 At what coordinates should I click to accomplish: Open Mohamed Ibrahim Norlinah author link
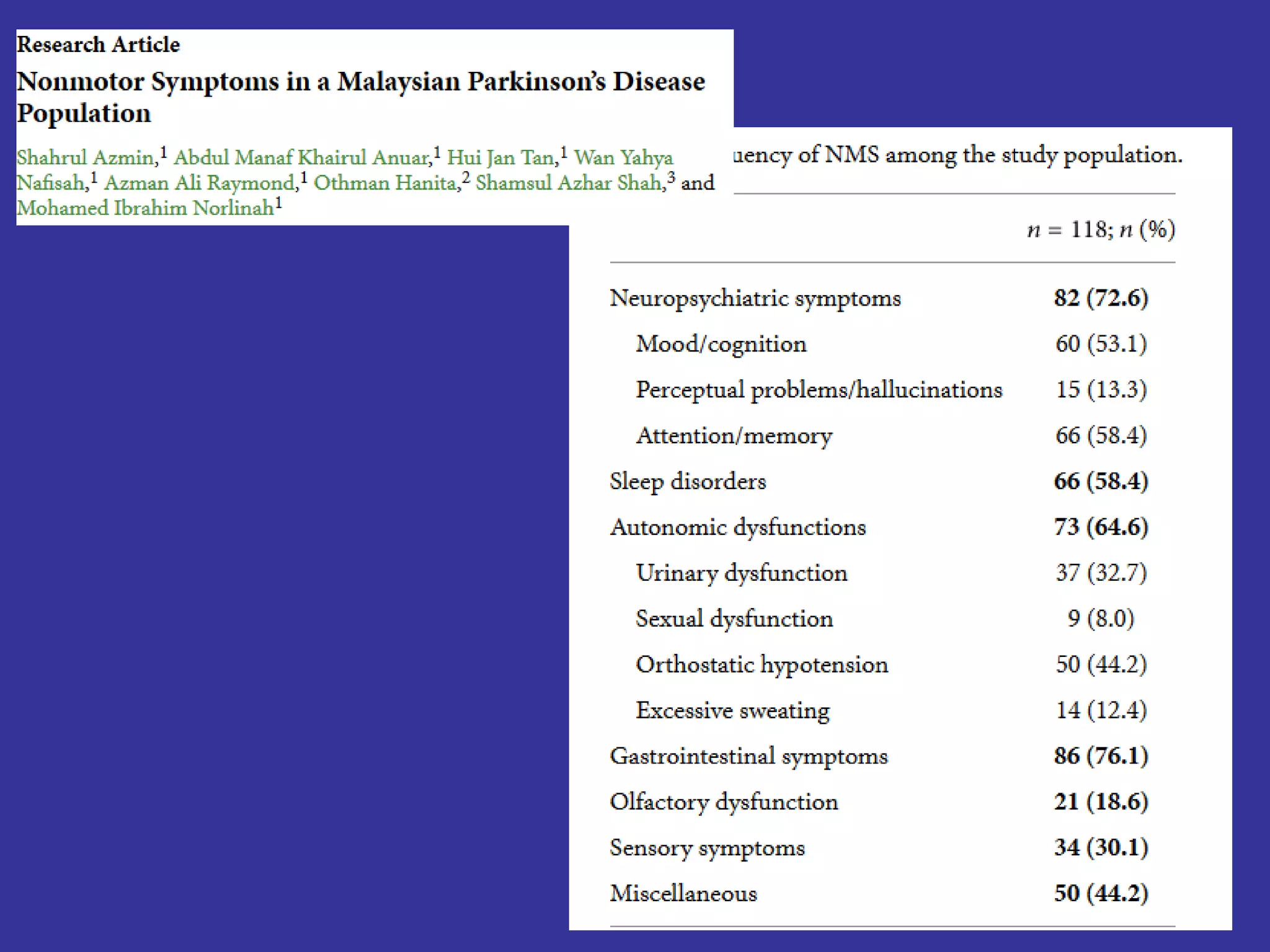[x=145, y=208]
